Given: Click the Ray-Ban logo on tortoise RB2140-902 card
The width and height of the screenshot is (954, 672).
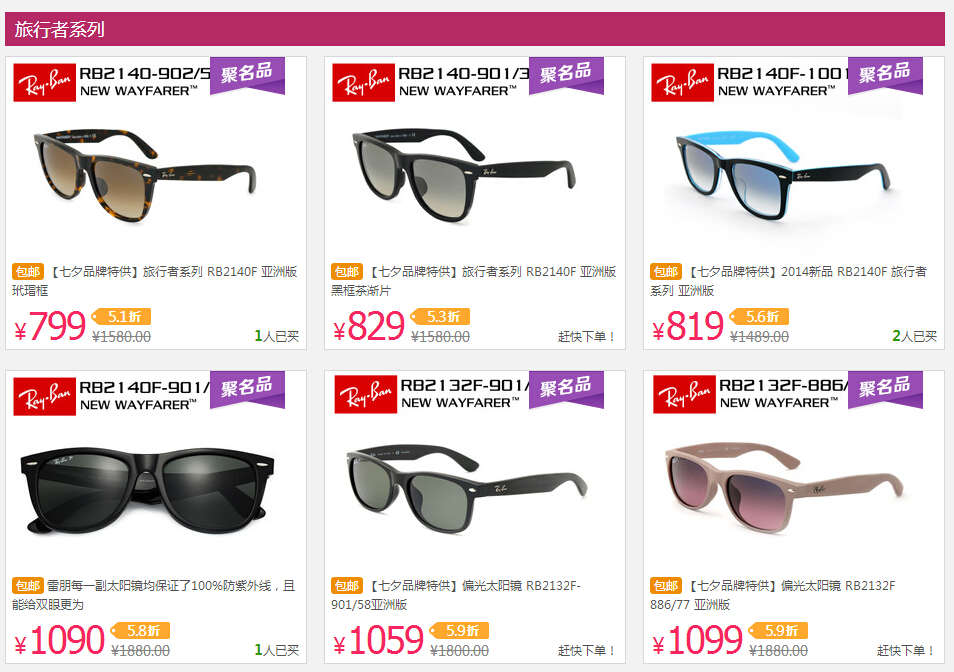Looking at the screenshot, I should coord(44,82).
